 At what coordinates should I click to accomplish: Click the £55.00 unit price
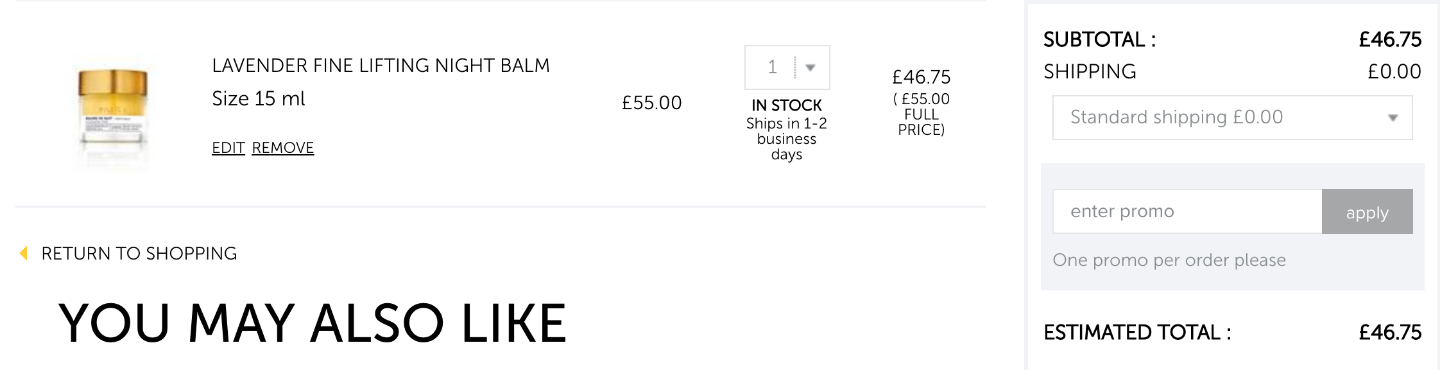pos(652,103)
